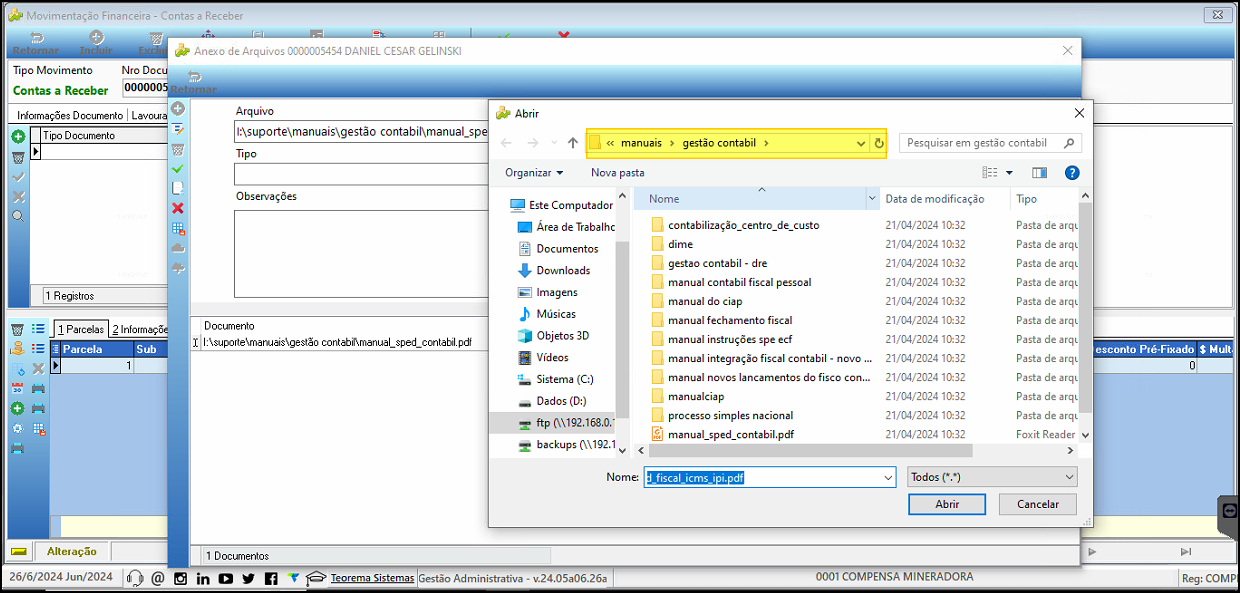Image resolution: width=1240 pixels, height=593 pixels.
Task: Go up one folder in Abrir dialog
Action: coord(572,143)
